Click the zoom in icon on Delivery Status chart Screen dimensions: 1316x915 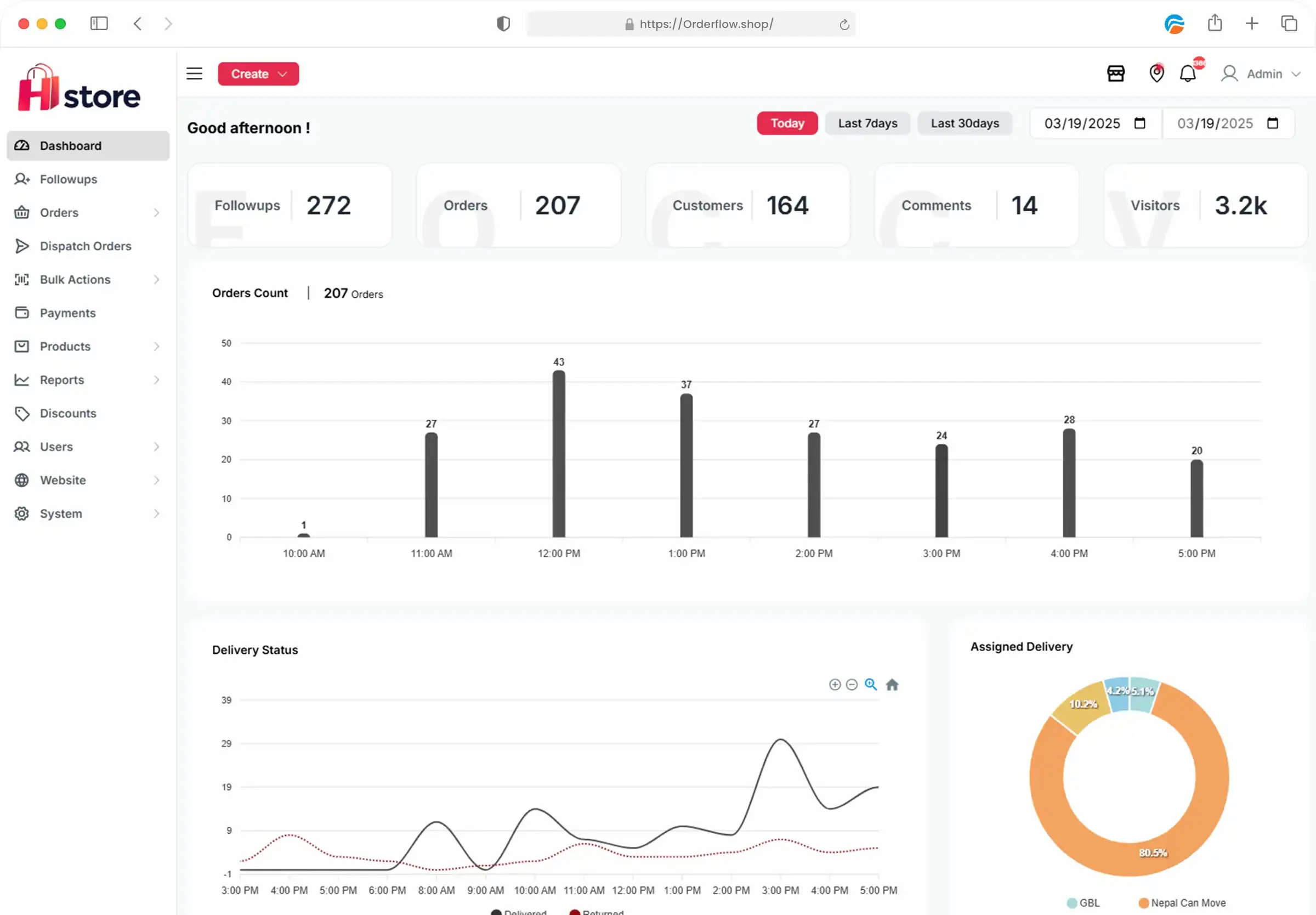[835, 685]
